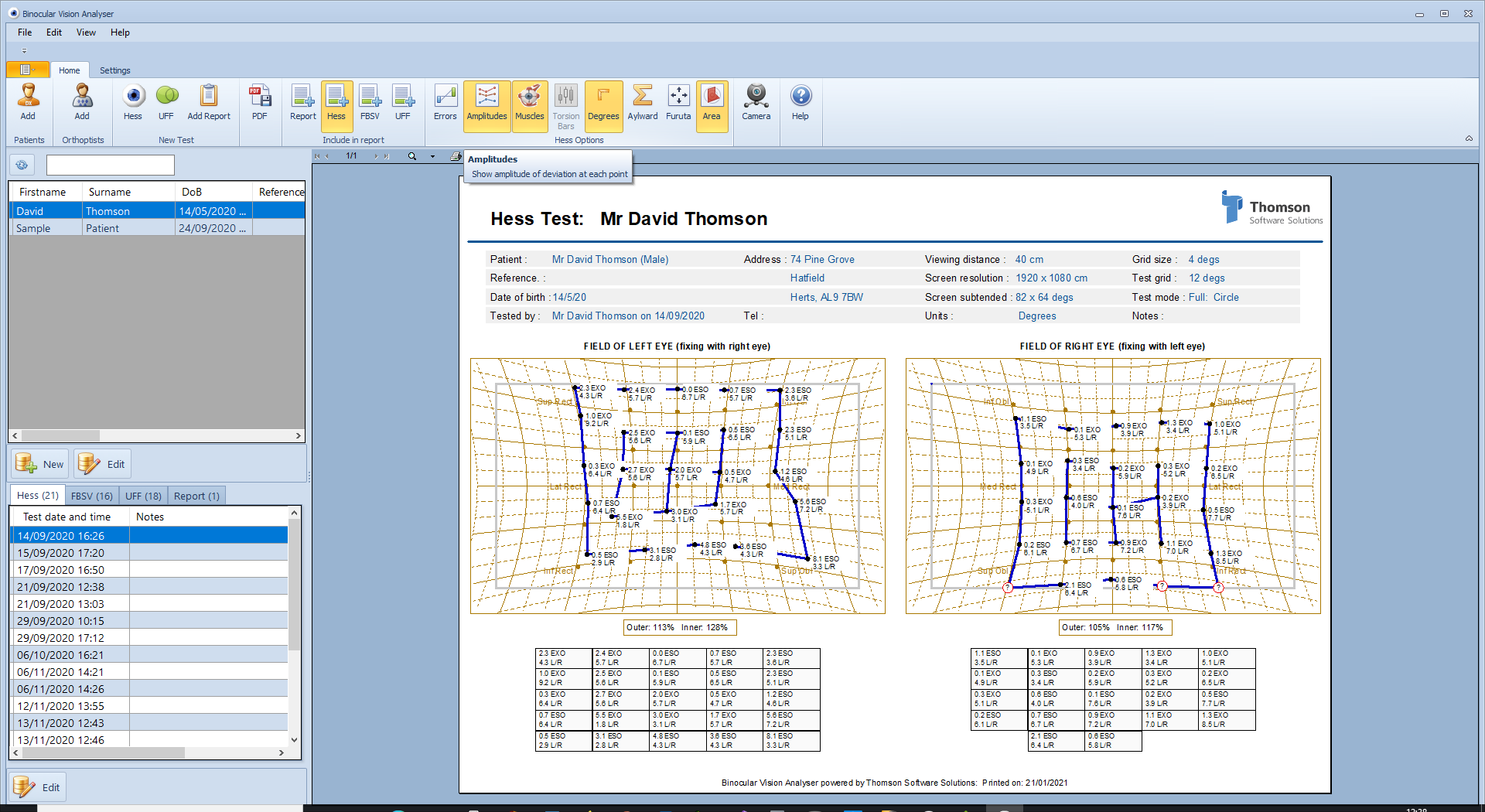Switch to the Settings ribbon tab

[114, 70]
